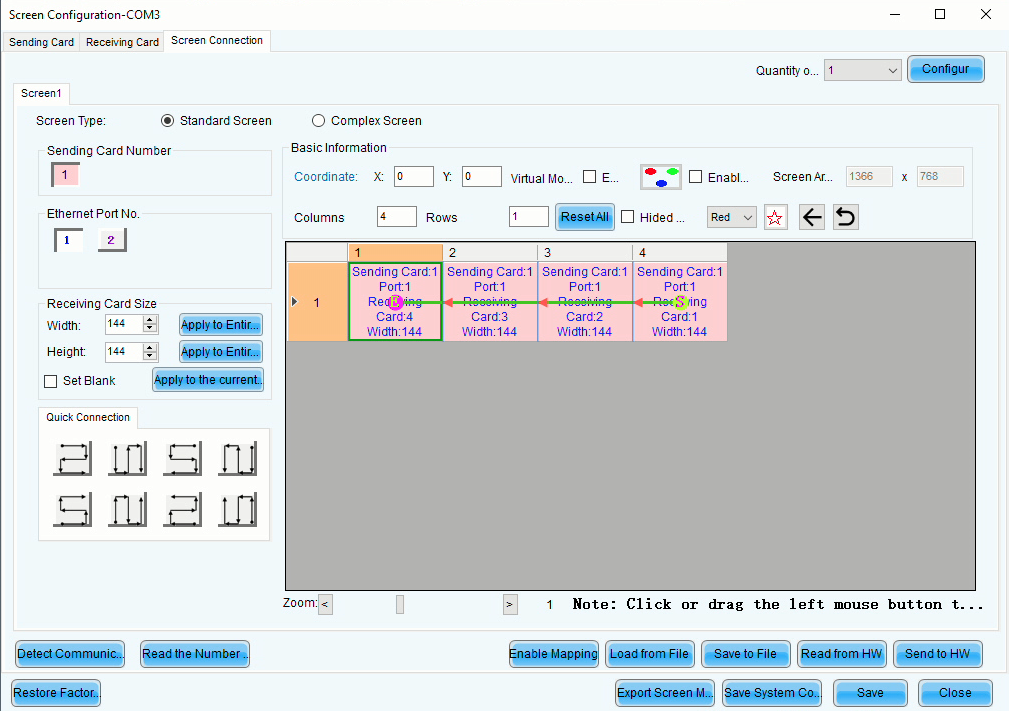Click the red star icon
The width and height of the screenshot is (1009, 711).
775,218
